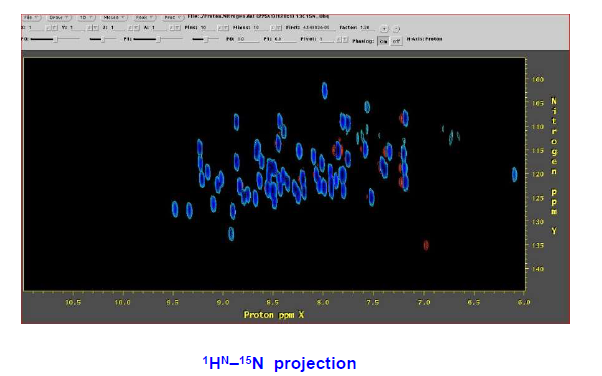This screenshot has height=376, width=602.
Task: Click the Factor value field
Action: (x=367, y=28)
